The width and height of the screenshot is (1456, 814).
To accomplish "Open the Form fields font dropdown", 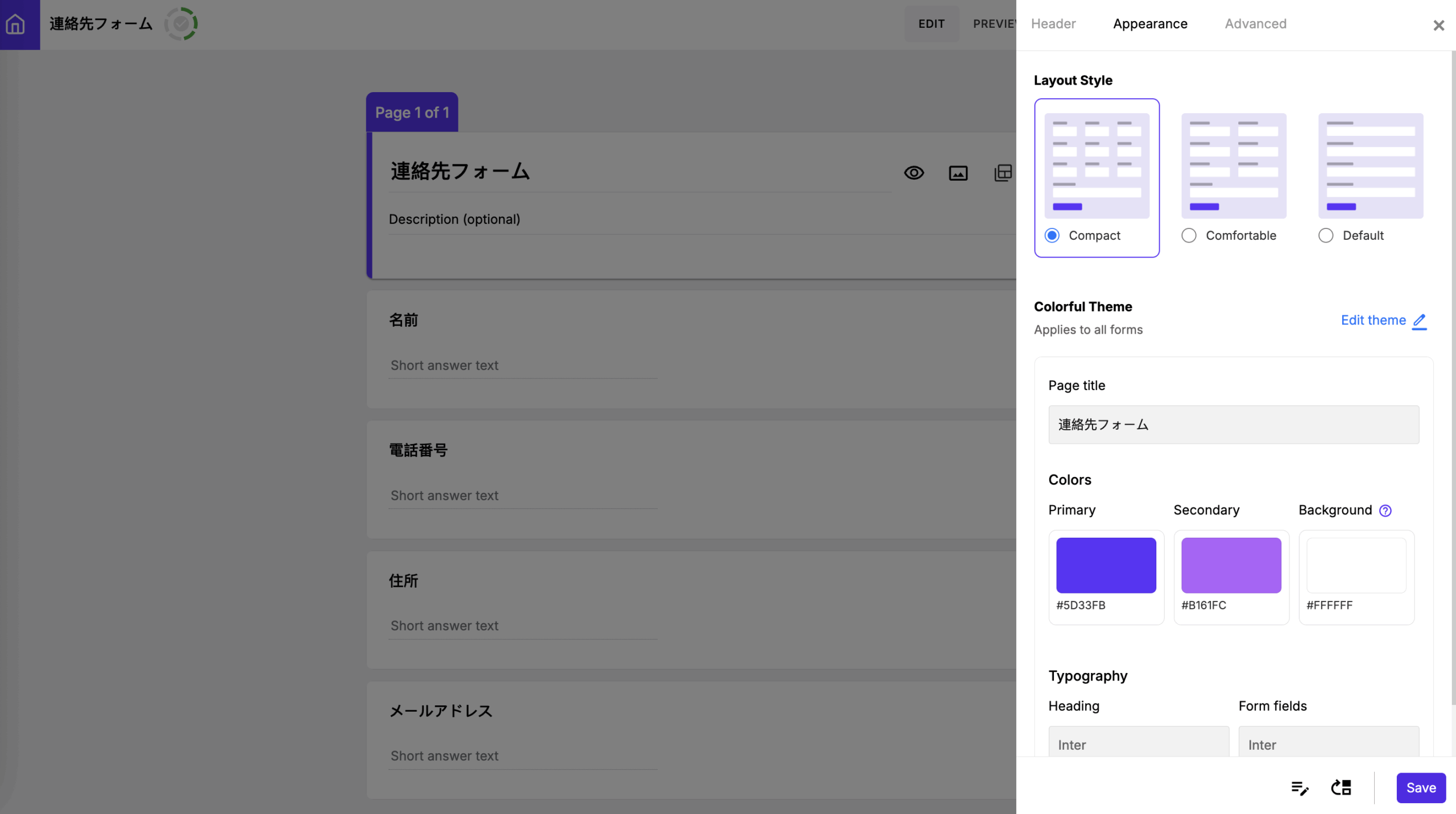I will click(x=1329, y=745).
